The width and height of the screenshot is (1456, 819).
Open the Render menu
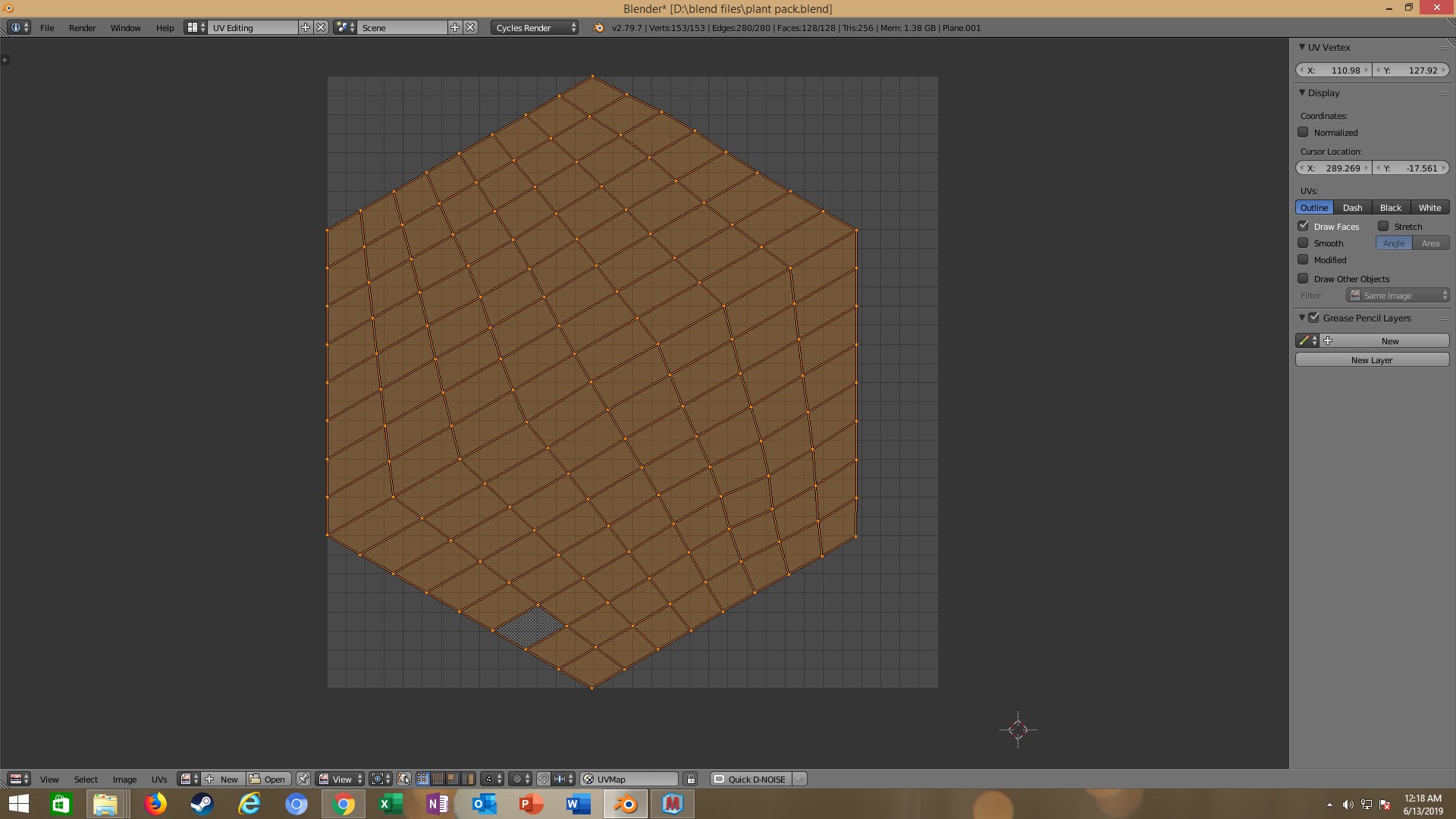point(82,27)
